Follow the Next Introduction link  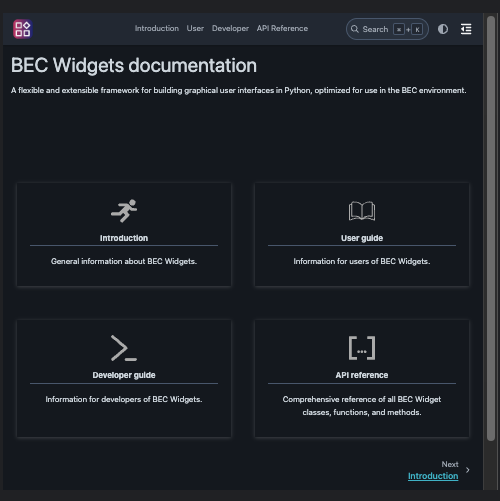pyautogui.click(x=433, y=476)
